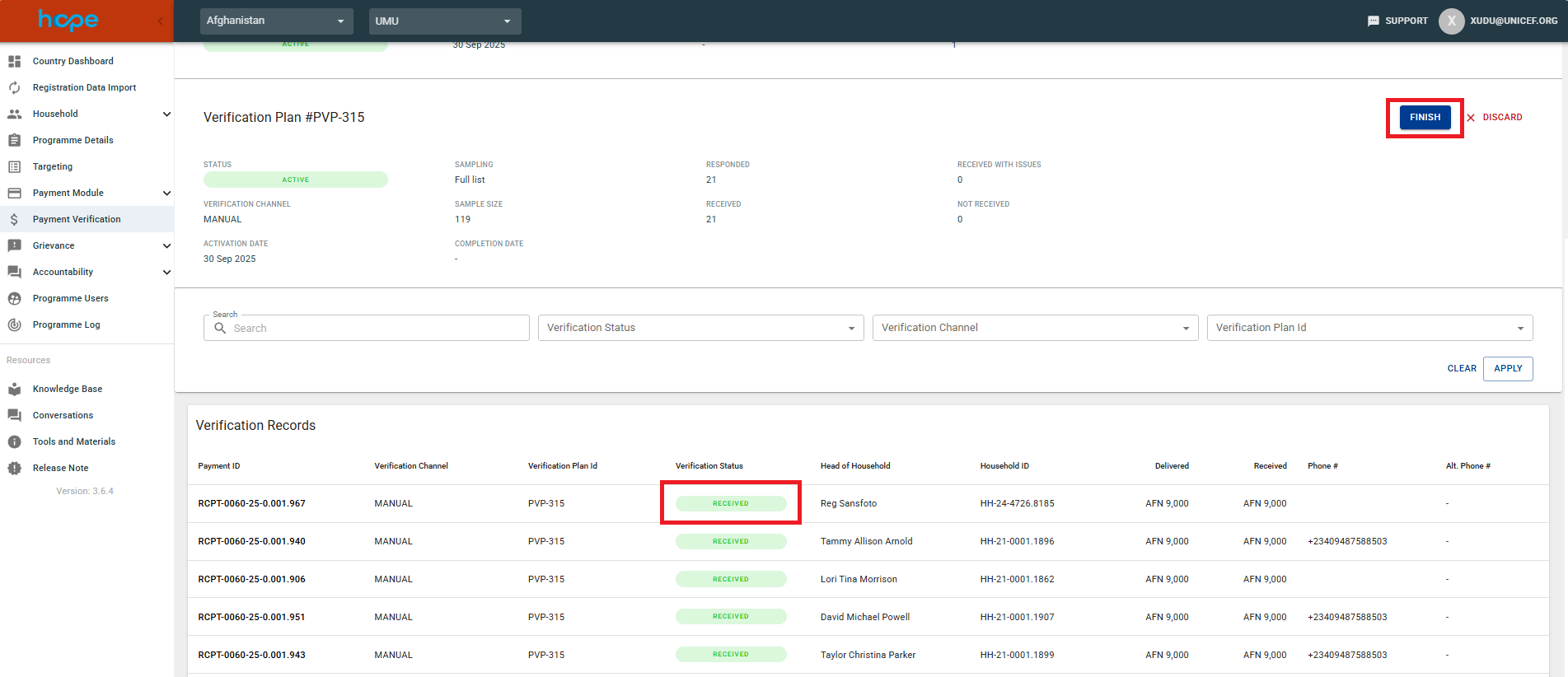The width and height of the screenshot is (1568, 677).
Task: Expand the Household menu section
Action: pos(166,114)
